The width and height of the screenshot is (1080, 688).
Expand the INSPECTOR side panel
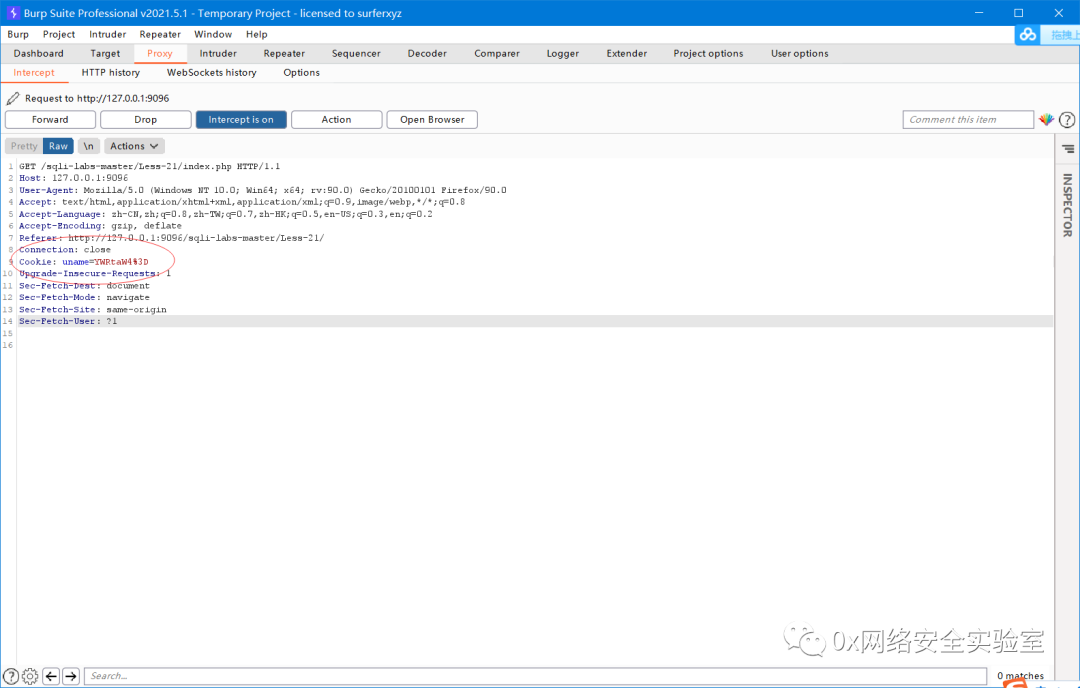(1067, 205)
